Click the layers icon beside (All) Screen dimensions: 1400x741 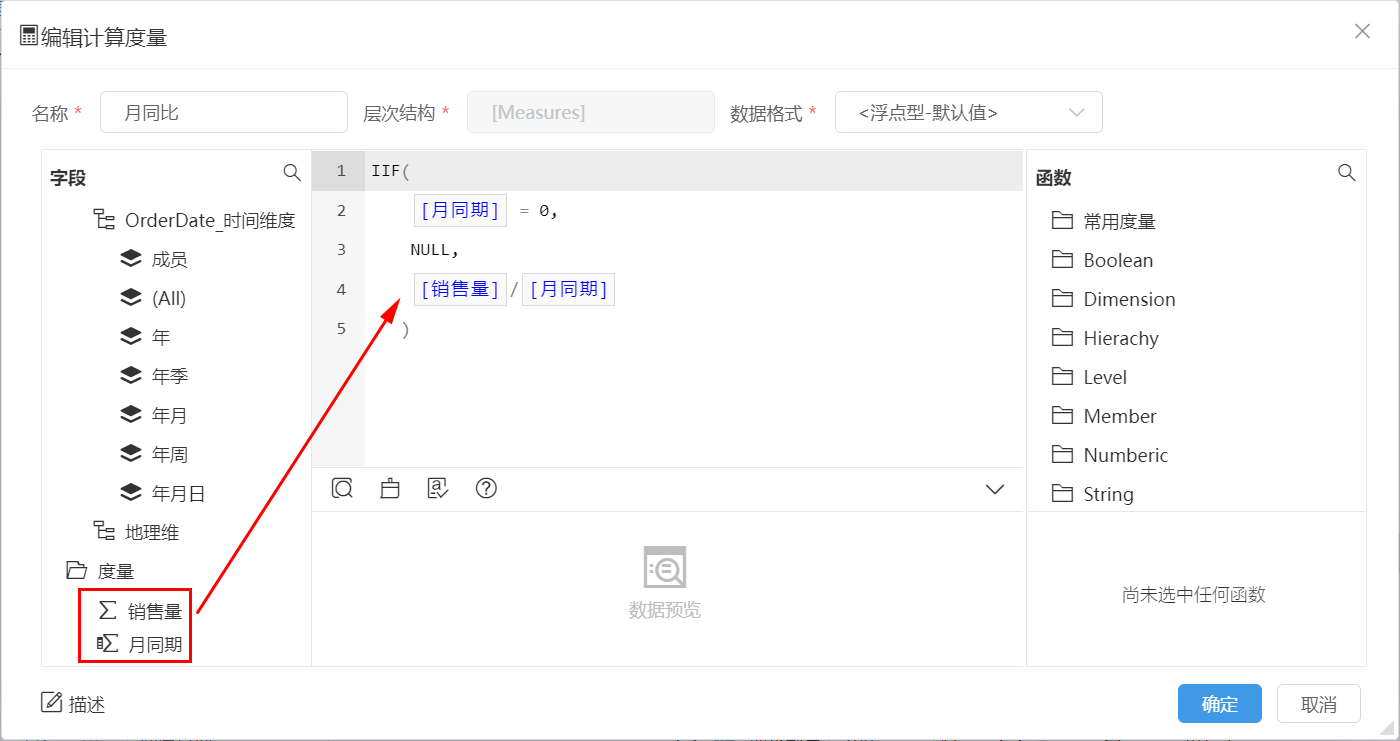click(130, 298)
